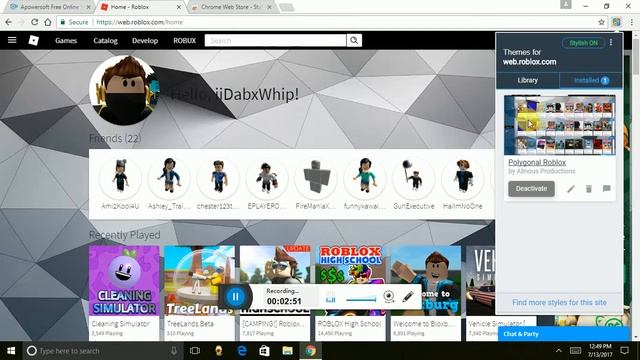Open the user avatar profile picture
The width and height of the screenshot is (640, 360).
coord(125,91)
